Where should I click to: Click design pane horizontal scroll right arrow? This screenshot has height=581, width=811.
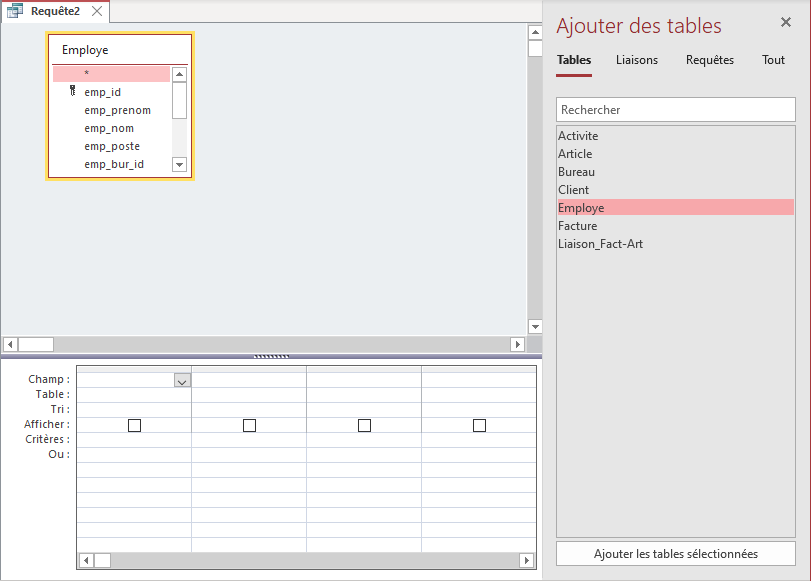517,344
